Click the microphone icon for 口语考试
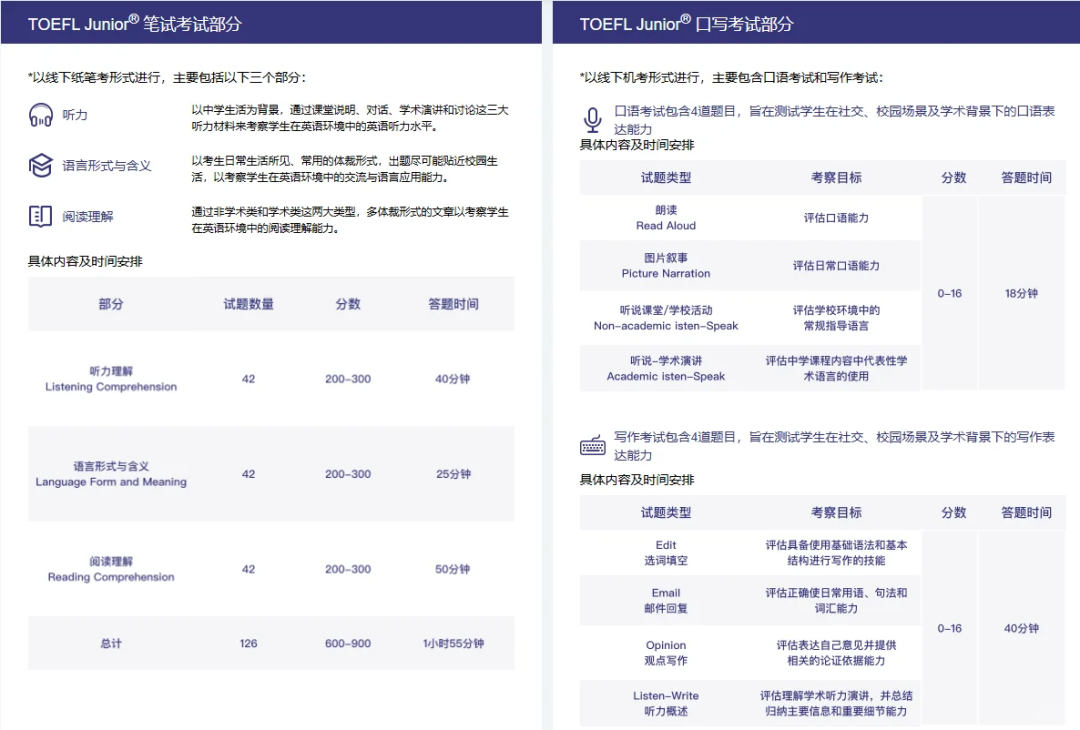The image size is (1080, 730). point(592,121)
